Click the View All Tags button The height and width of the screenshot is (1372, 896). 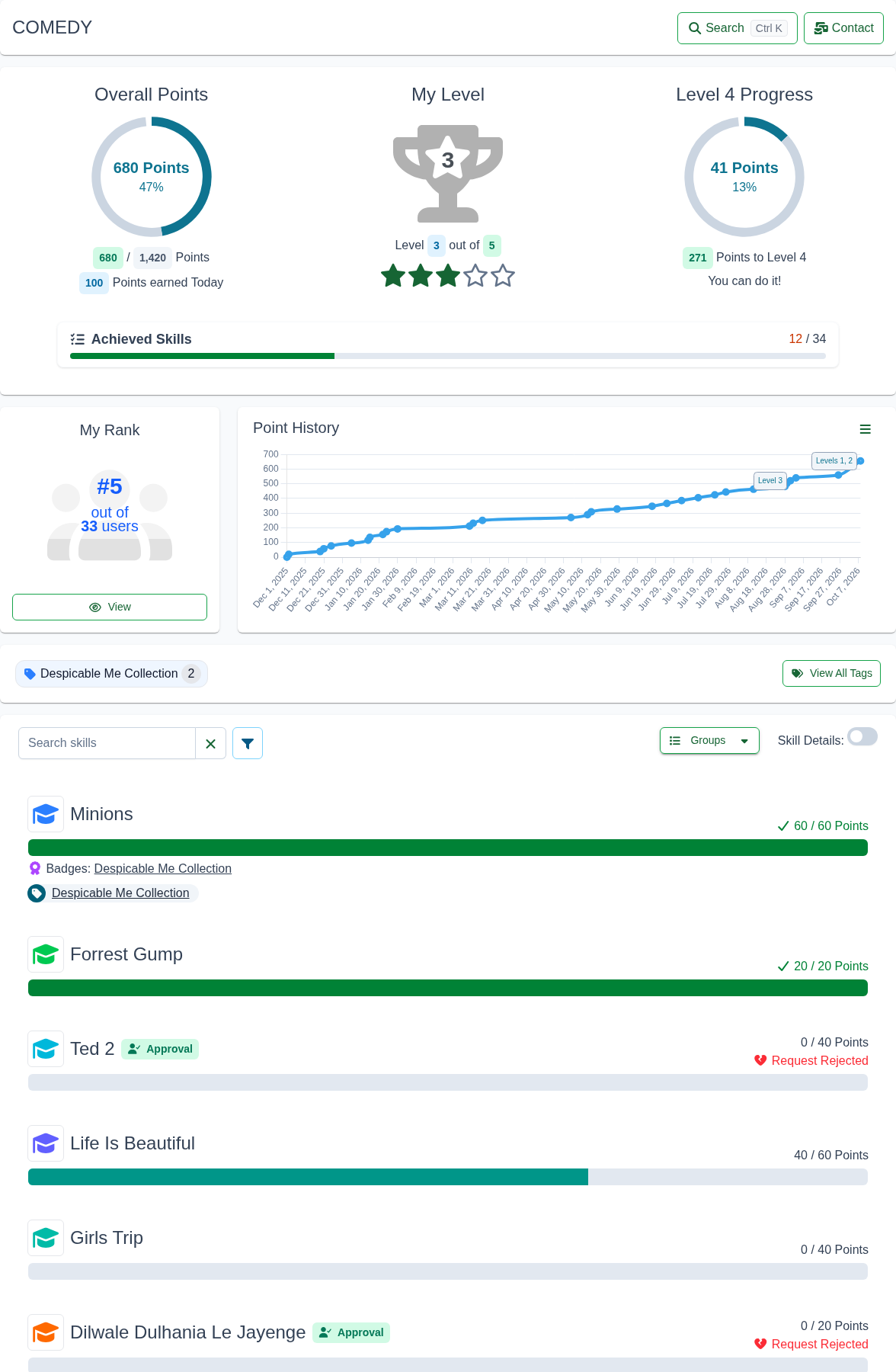[x=831, y=674]
